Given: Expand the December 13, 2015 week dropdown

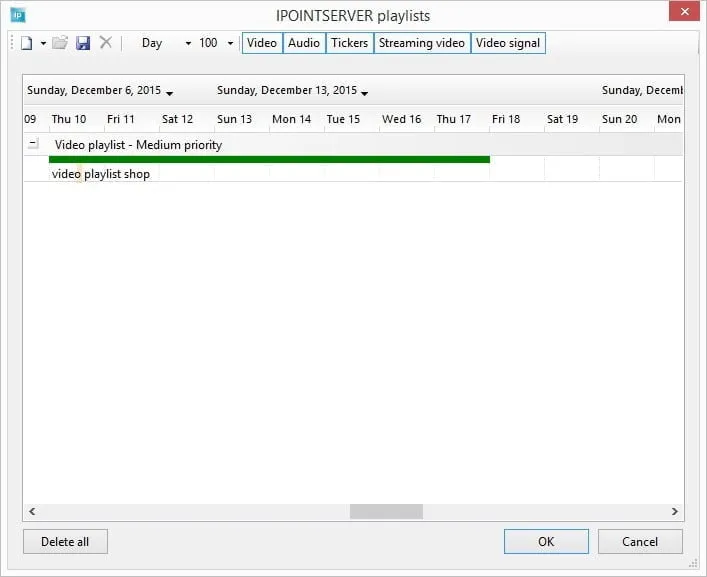Looking at the screenshot, I should pyautogui.click(x=365, y=93).
